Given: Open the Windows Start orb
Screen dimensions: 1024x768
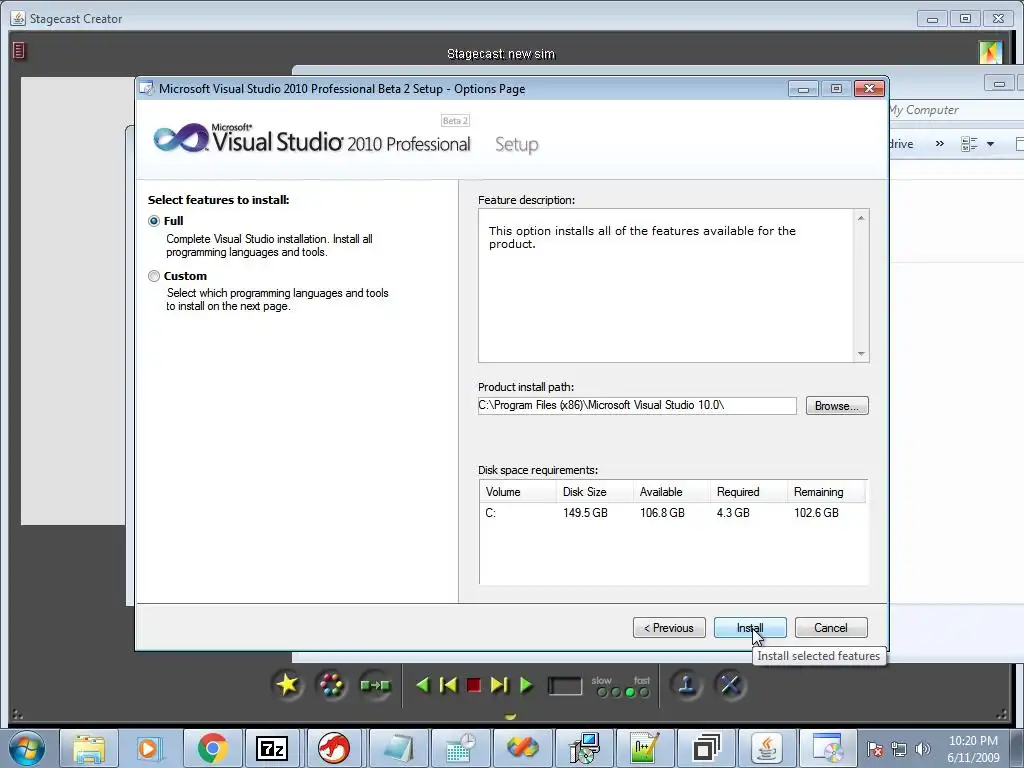Looking at the screenshot, I should [x=27, y=748].
